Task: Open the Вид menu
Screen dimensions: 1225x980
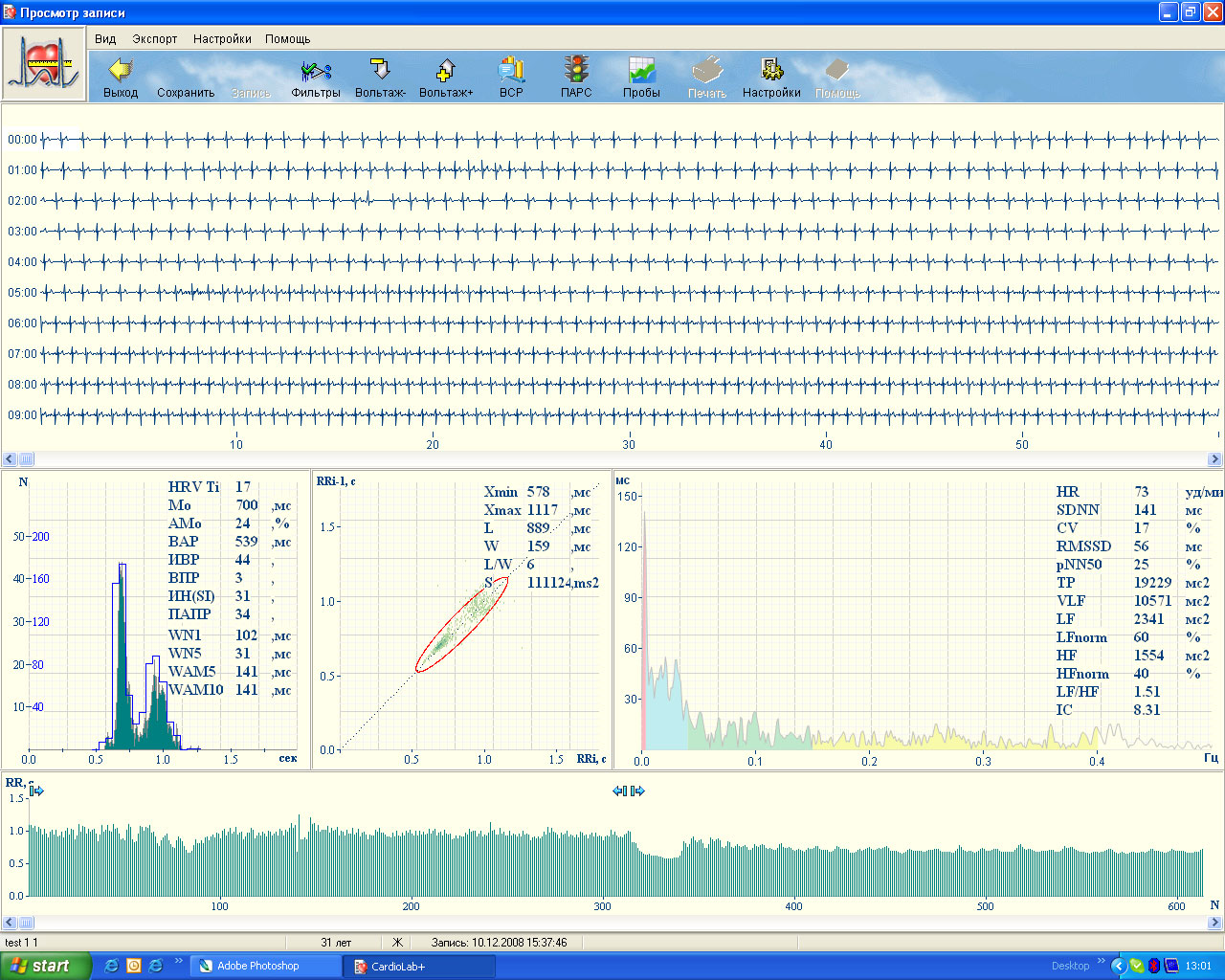Action: coord(105,39)
